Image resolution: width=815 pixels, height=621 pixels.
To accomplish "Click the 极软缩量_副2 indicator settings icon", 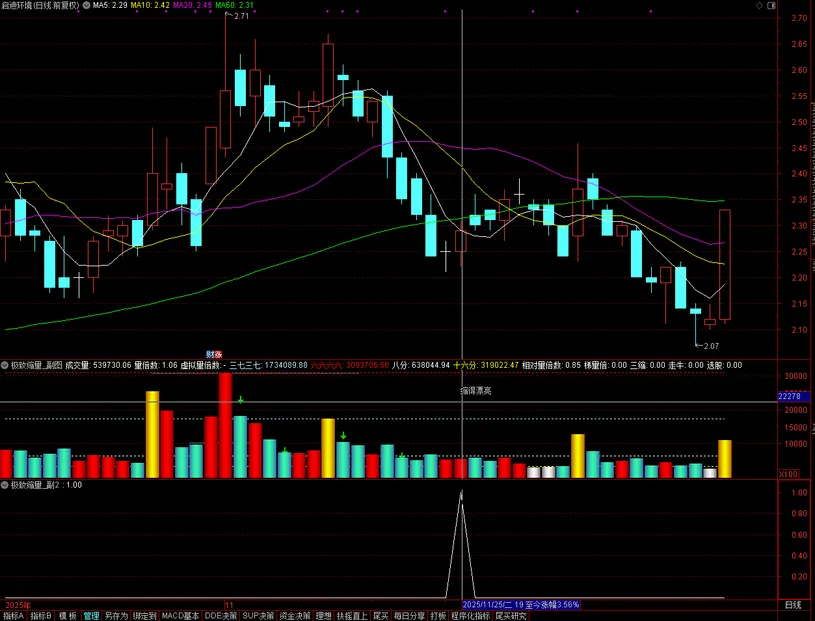I will click(5, 484).
